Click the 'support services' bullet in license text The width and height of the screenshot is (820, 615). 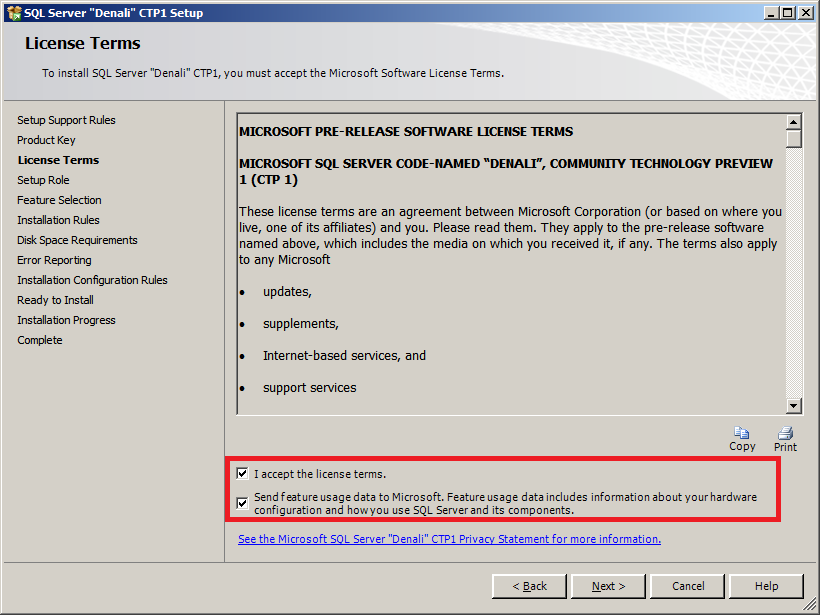click(x=310, y=388)
